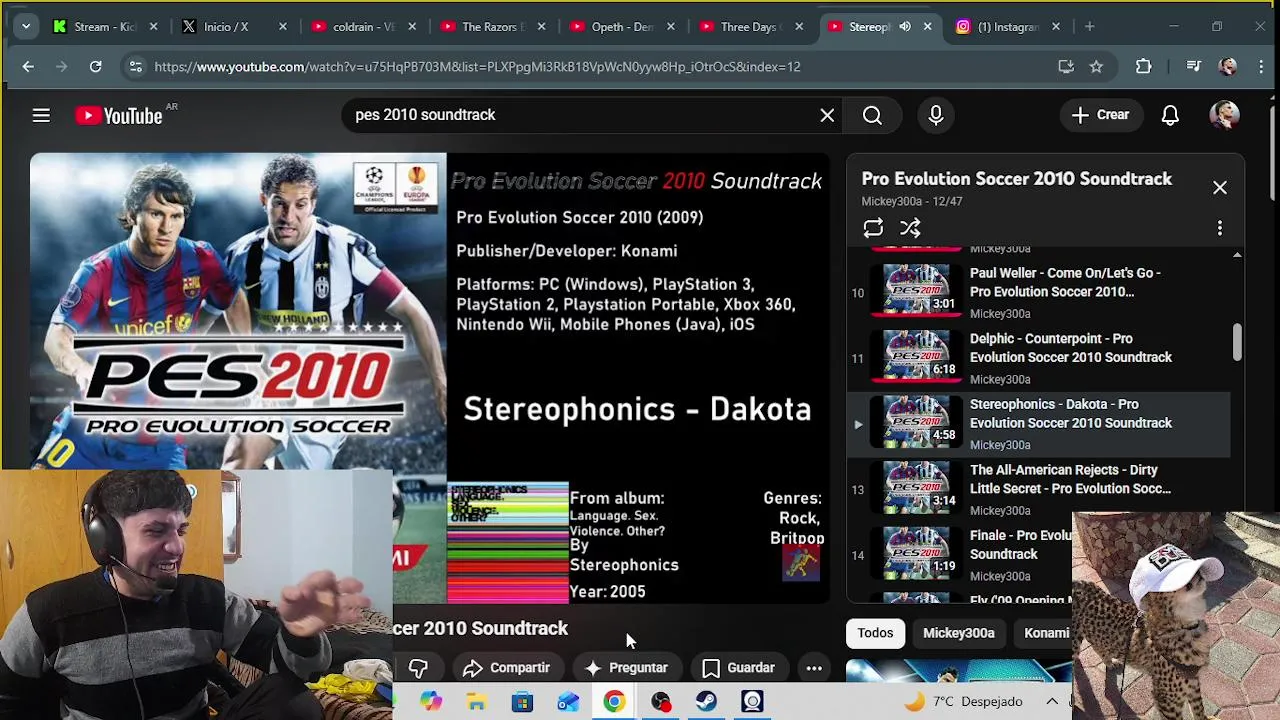Close the playlist panel
Screen dimensions: 1280x720
1220,188
